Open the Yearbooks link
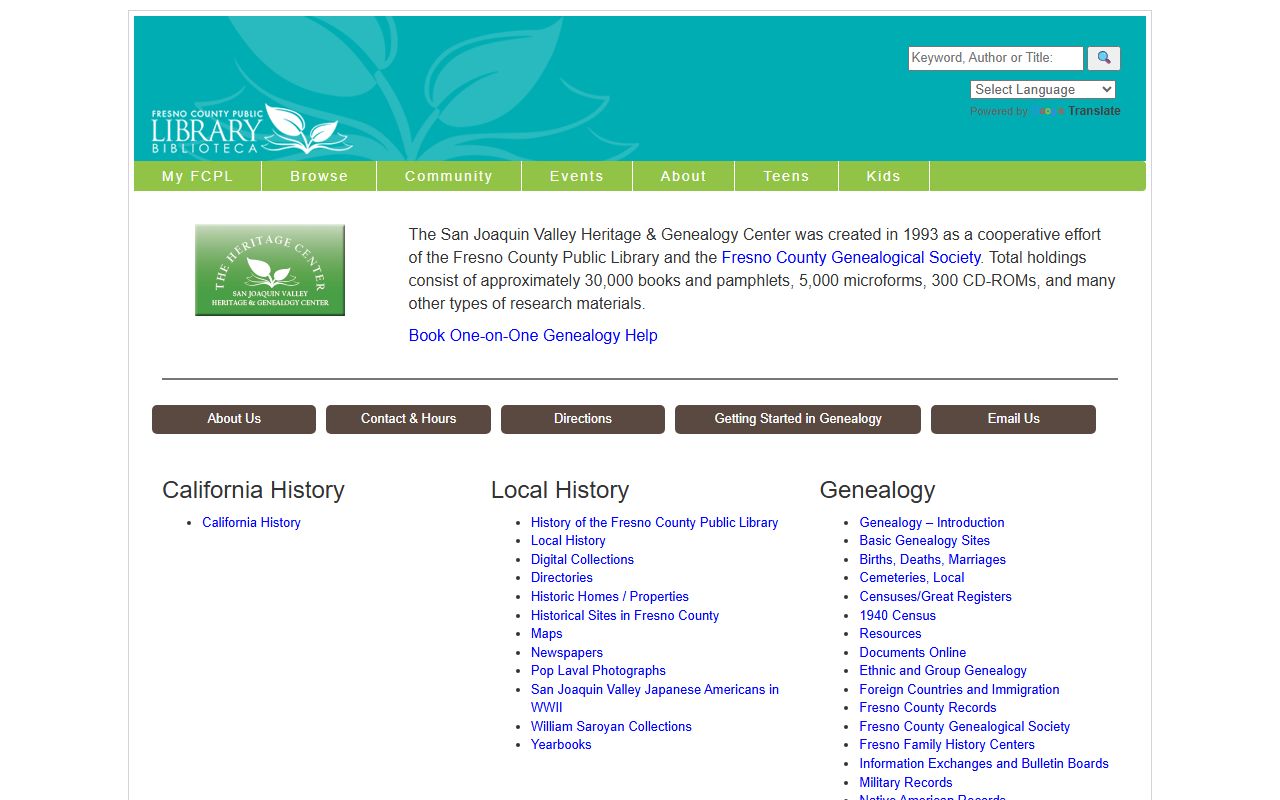 [x=561, y=745]
